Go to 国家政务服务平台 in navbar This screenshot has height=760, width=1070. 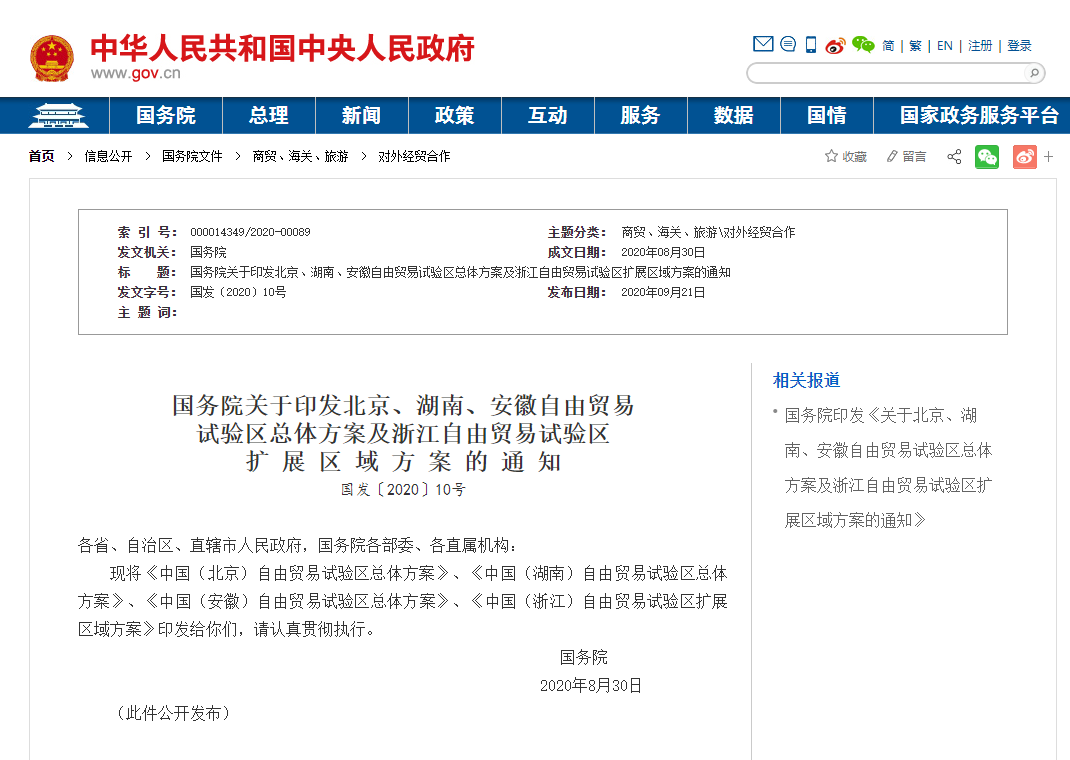click(978, 116)
